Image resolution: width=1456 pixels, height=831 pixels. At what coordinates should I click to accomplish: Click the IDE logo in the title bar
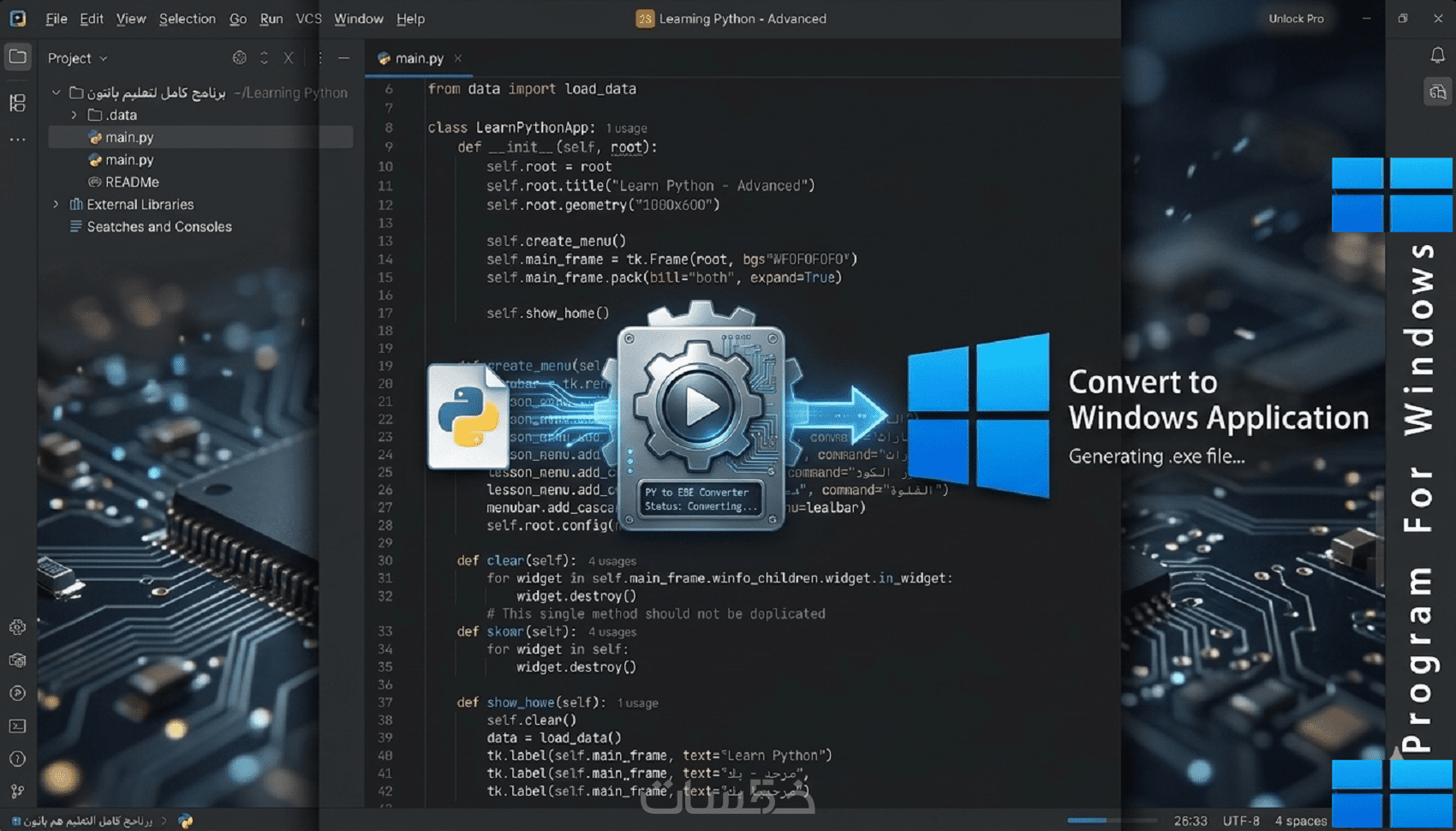(18, 18)
